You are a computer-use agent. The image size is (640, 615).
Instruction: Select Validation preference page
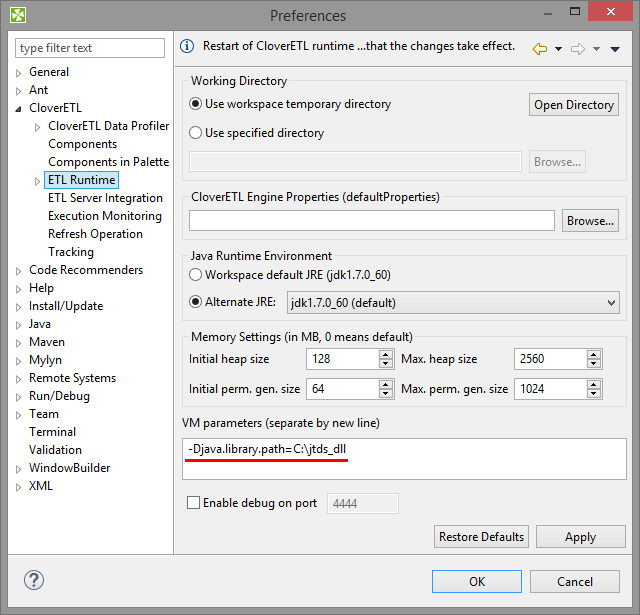(55, 450)
